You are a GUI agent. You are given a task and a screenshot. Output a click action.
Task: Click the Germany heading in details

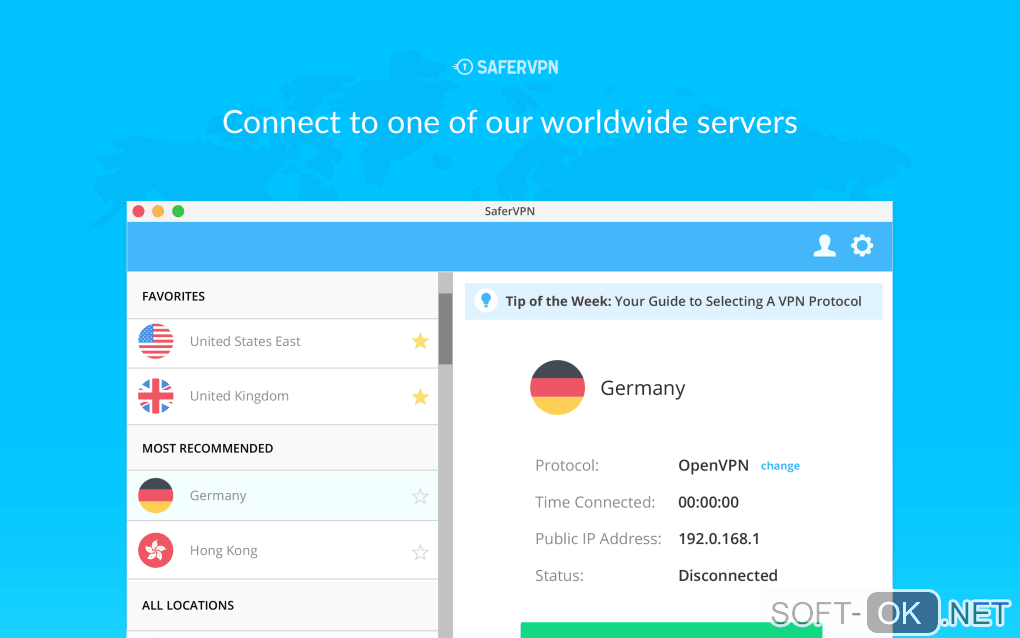click(x=643, y=388)
